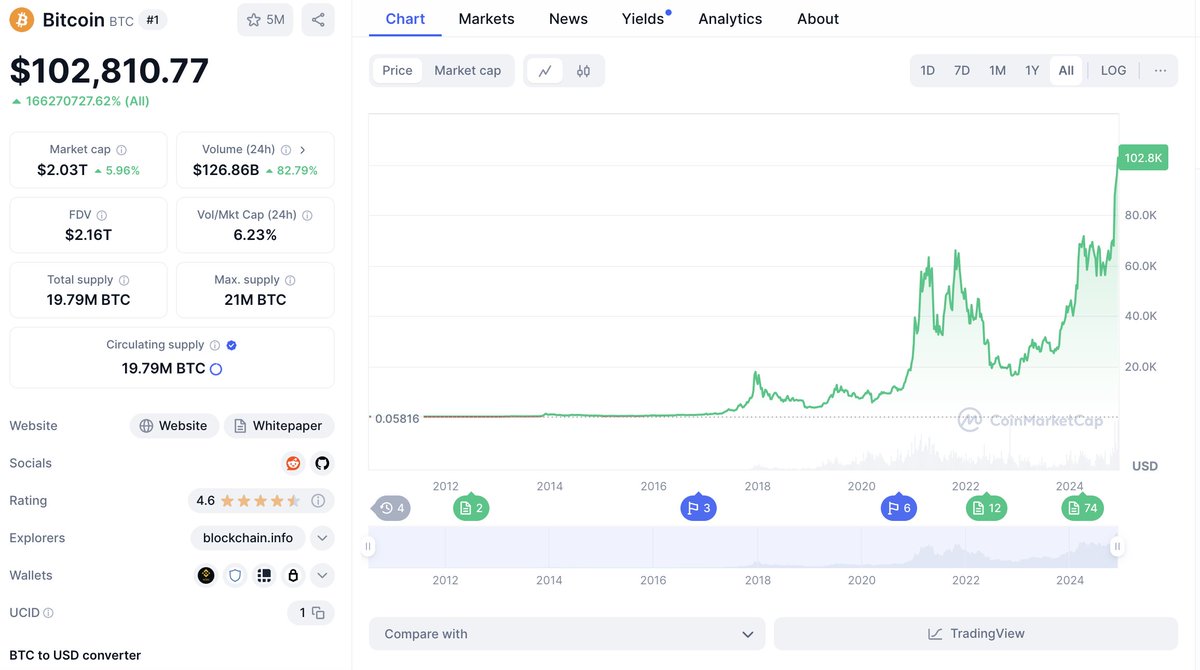This screenshot has height=670, width=1200.
Task: Click the Total supply info icon
Action: click(124, 280)
